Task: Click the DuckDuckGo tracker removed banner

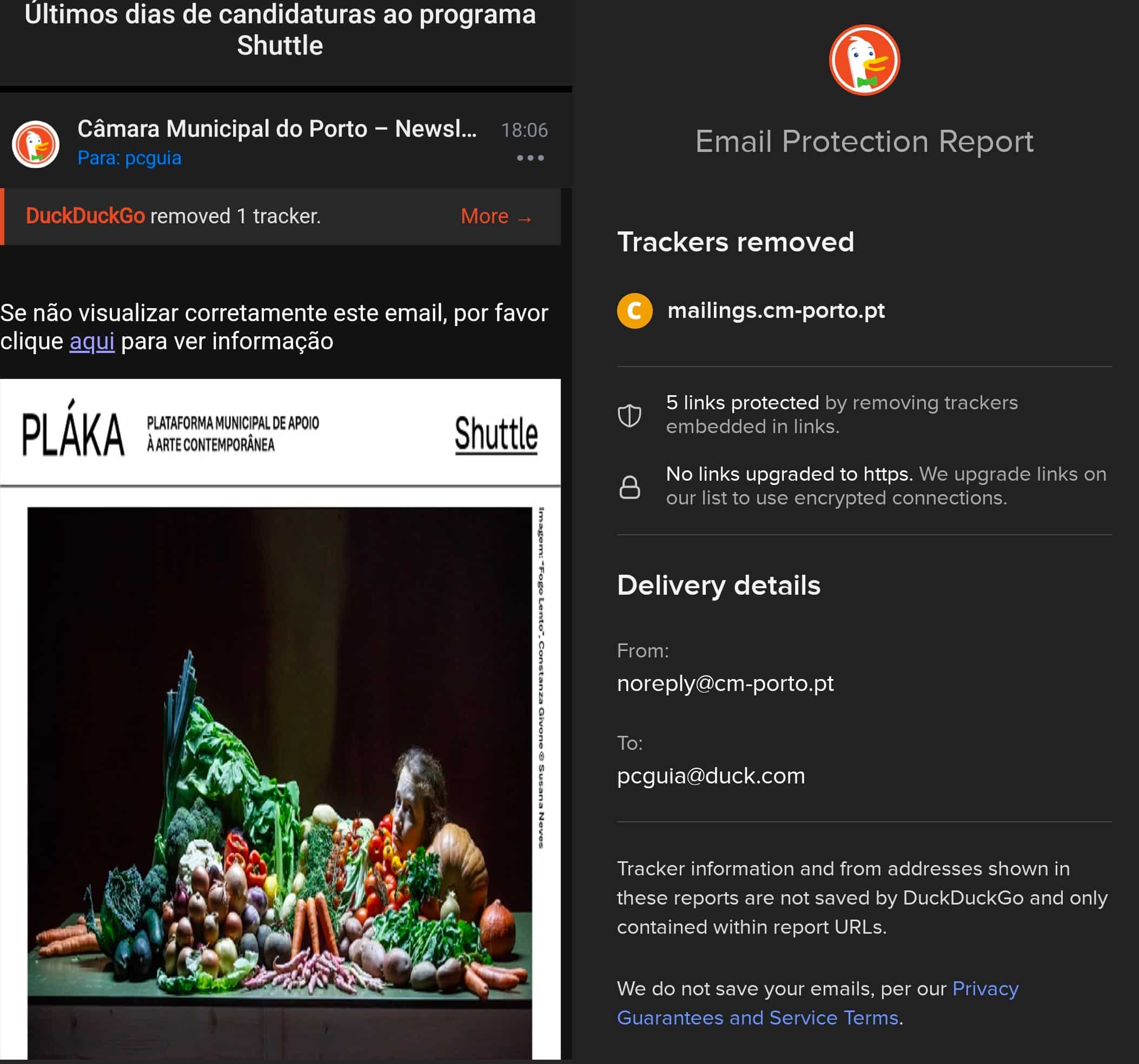Action: point(280,216)
